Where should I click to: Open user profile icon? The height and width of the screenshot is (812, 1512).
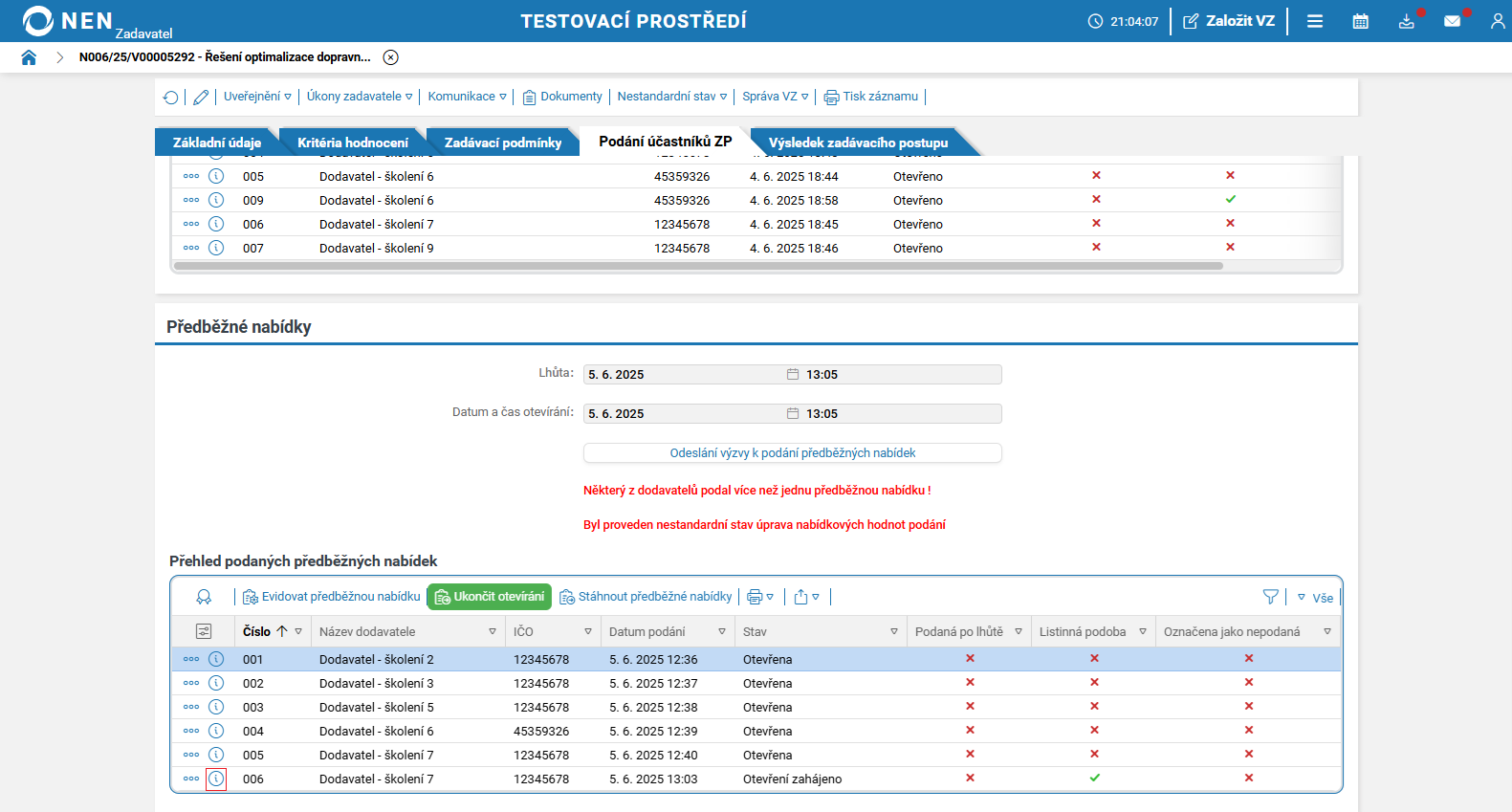[x=1498, y=21]
